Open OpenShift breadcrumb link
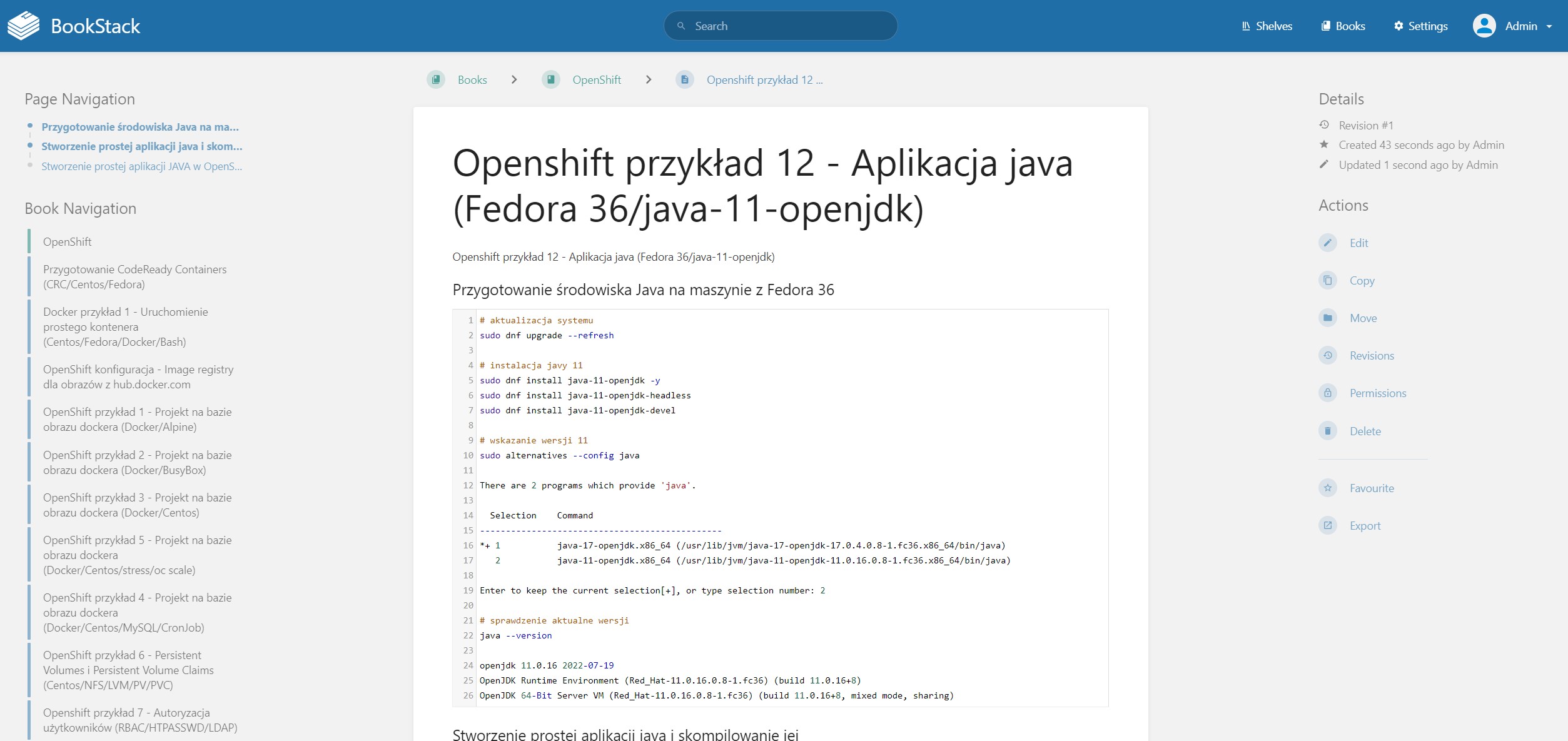This screenshot has width=1568, height=741. pyautogui.click(x=597, y=79)
